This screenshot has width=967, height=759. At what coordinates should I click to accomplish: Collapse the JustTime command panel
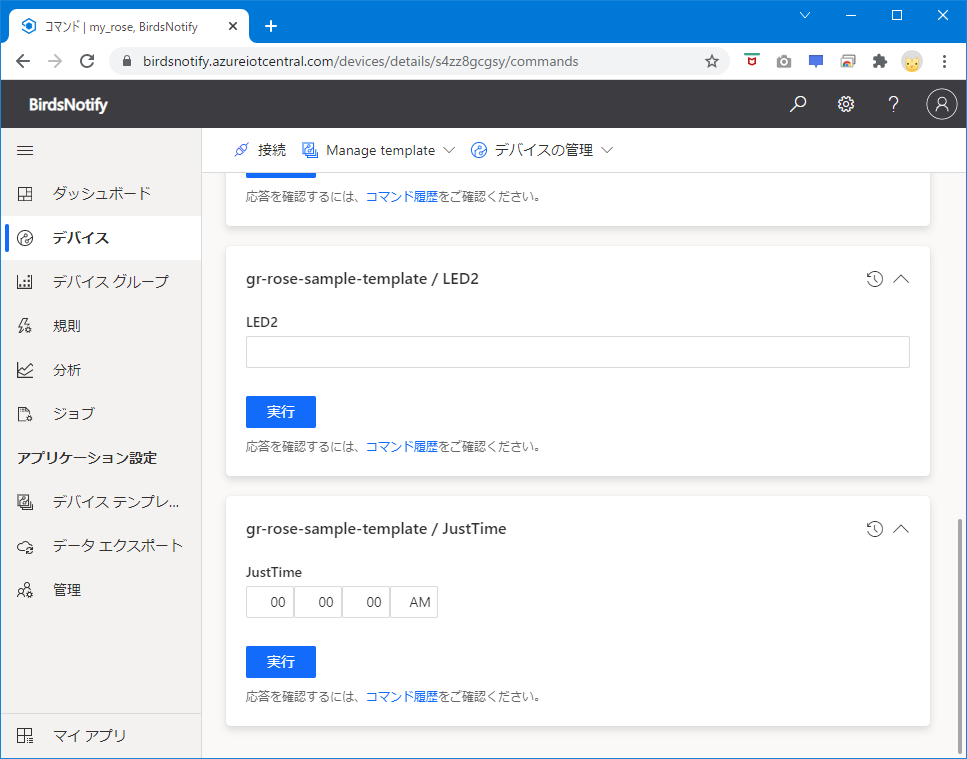901,529
